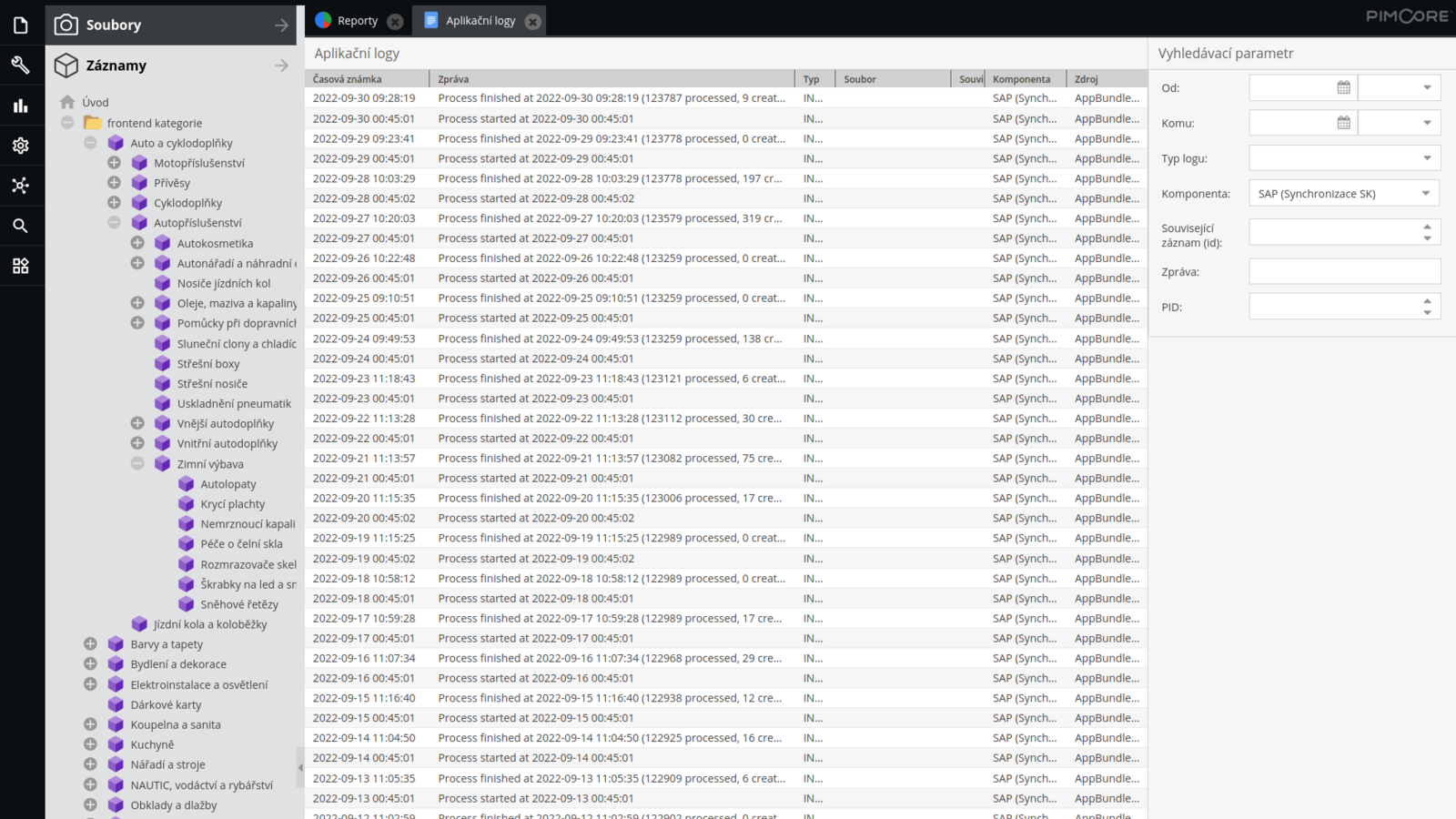Expand the Přívěsy node
The image size is (1456, 819).
114,183
